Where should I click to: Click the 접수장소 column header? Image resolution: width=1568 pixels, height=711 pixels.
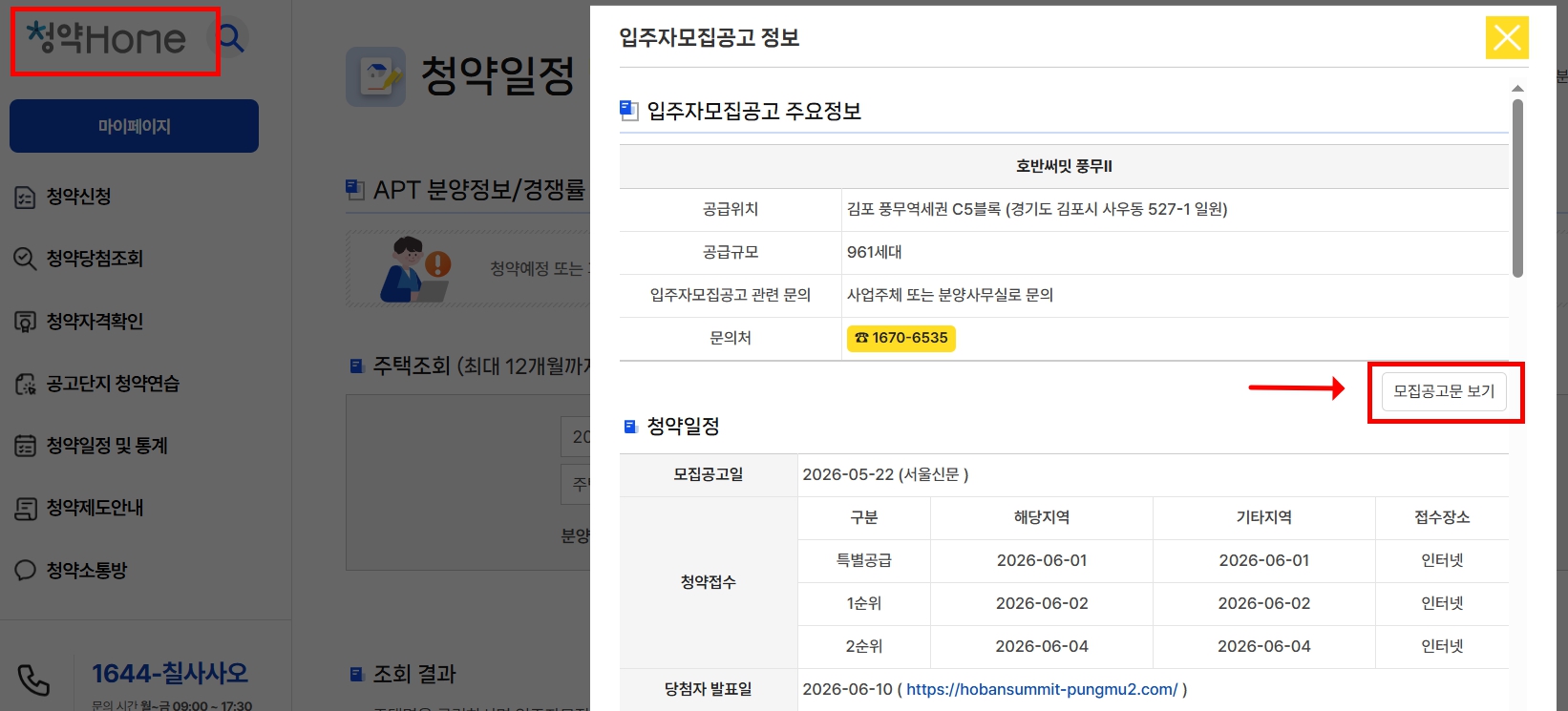[x=1442, y=517]
